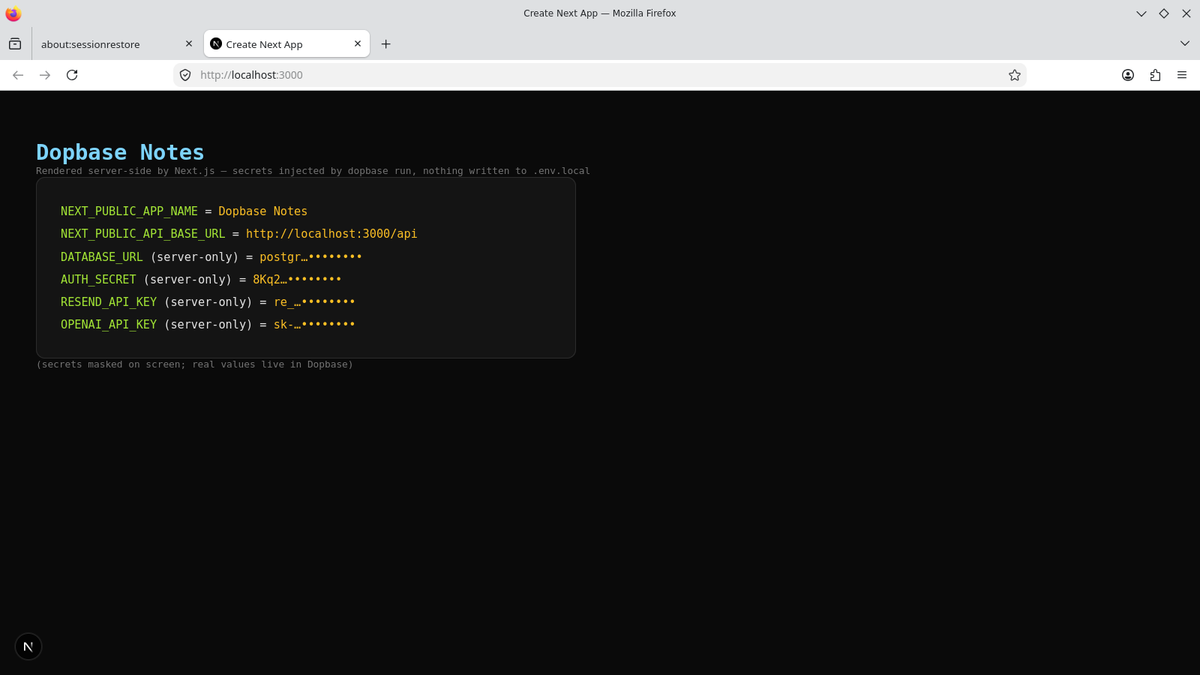Click the NEXT_PUBLIC_API_BASE_URL variable label
Viewport: 1200px width, 675px height.
tap(143, 234)
